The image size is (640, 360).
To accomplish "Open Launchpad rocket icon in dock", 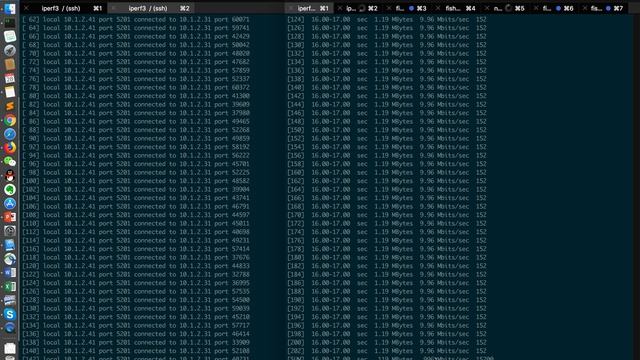I will [10, 50].
